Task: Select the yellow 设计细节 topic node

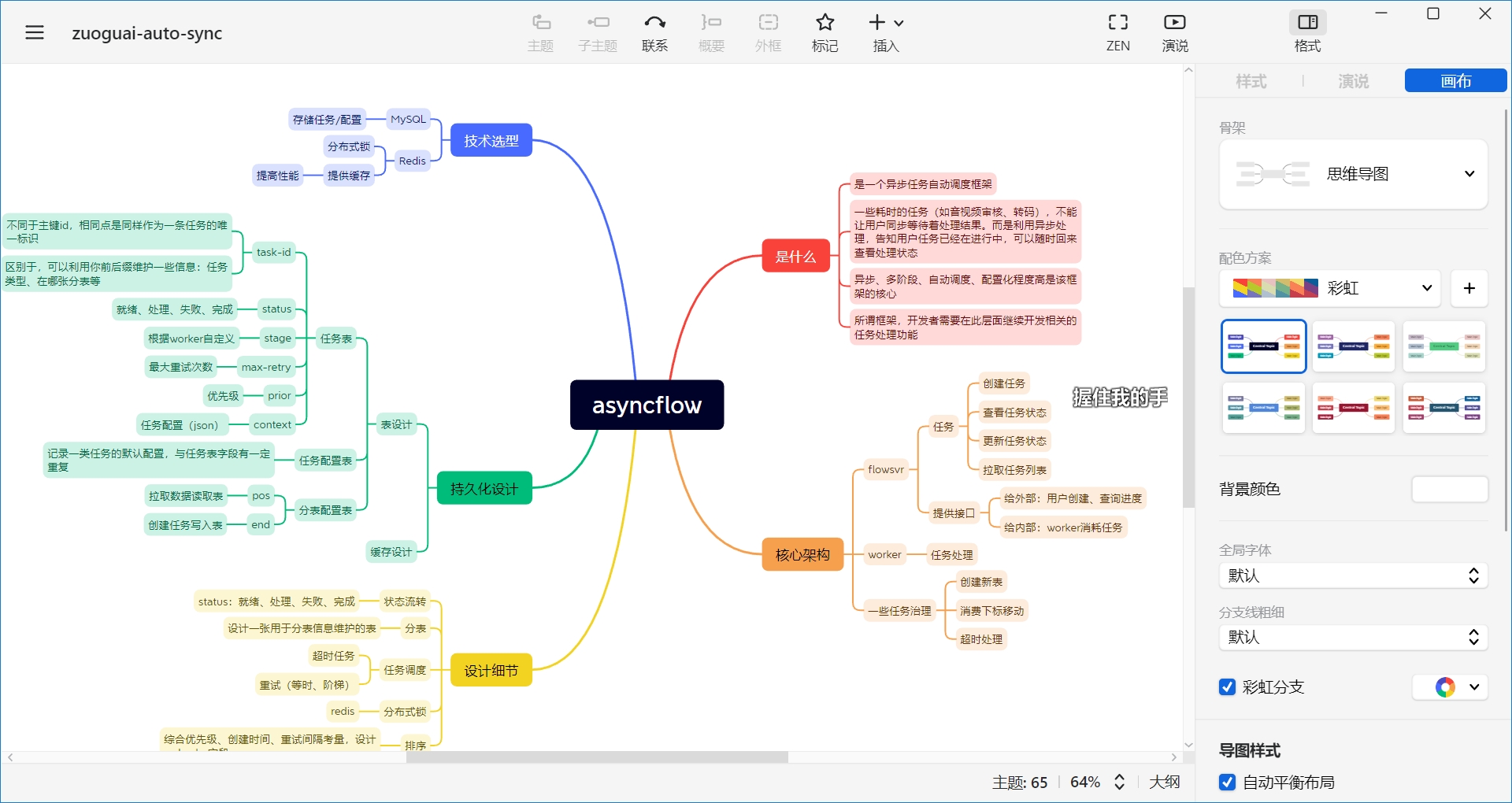Action: 491,670
